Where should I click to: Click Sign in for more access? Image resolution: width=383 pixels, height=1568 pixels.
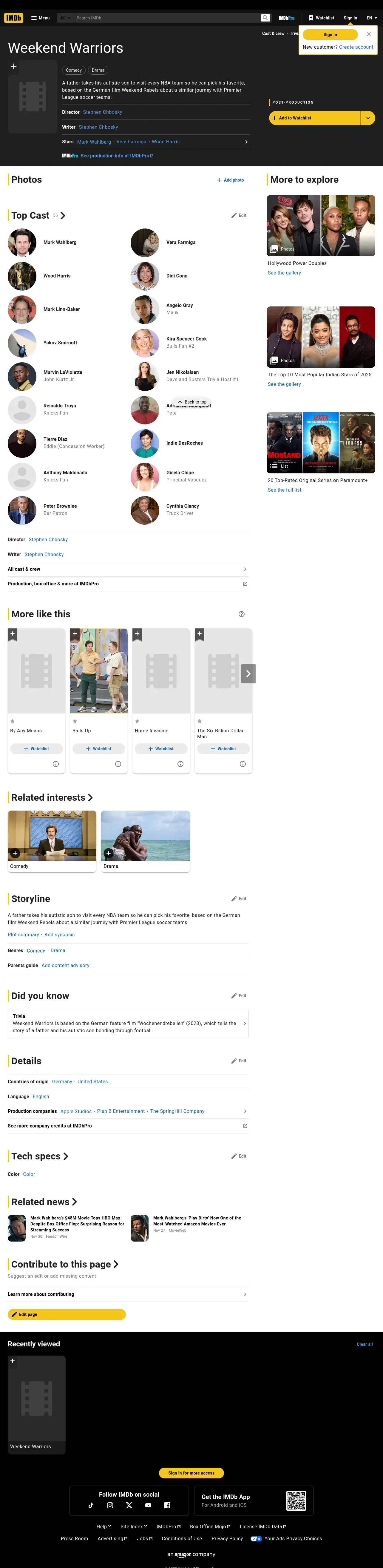click(x=191, y=1473)
